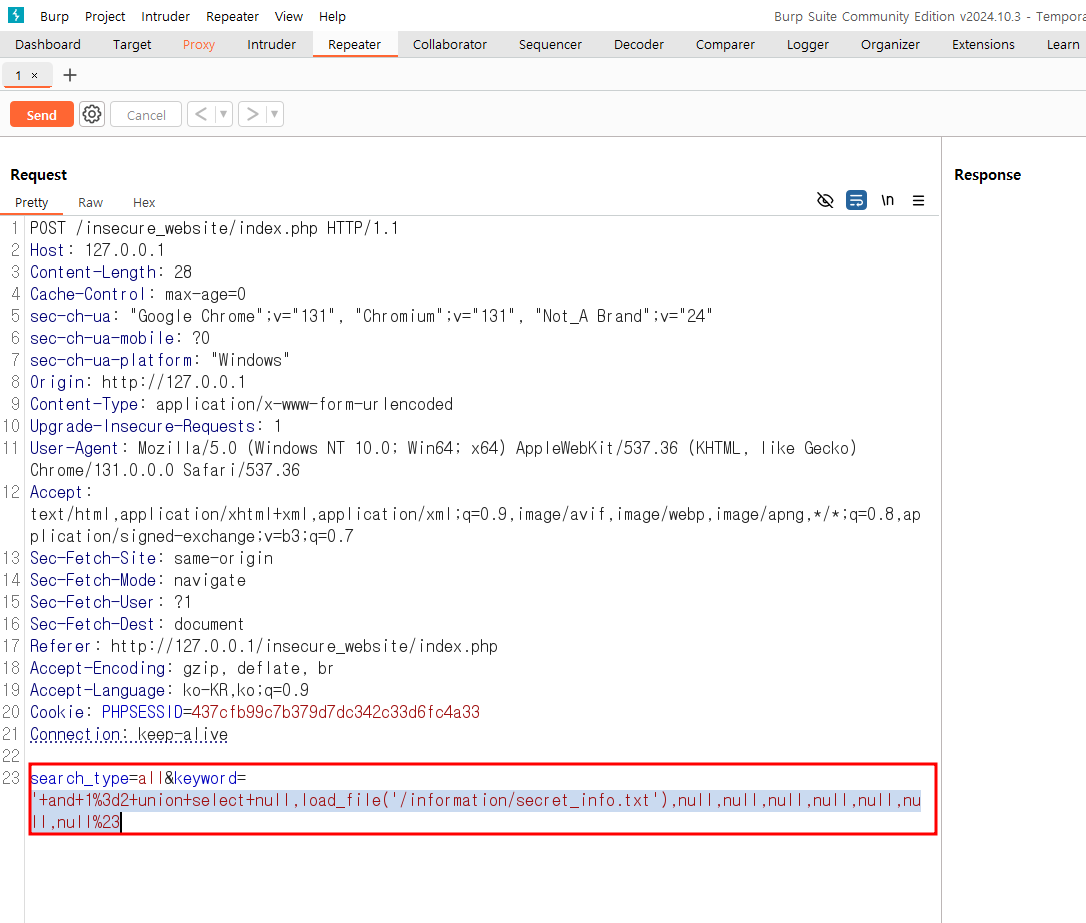Click the Content-Type header line
The height and width of the screenshot is (923, 1086).
coord(241,404)
